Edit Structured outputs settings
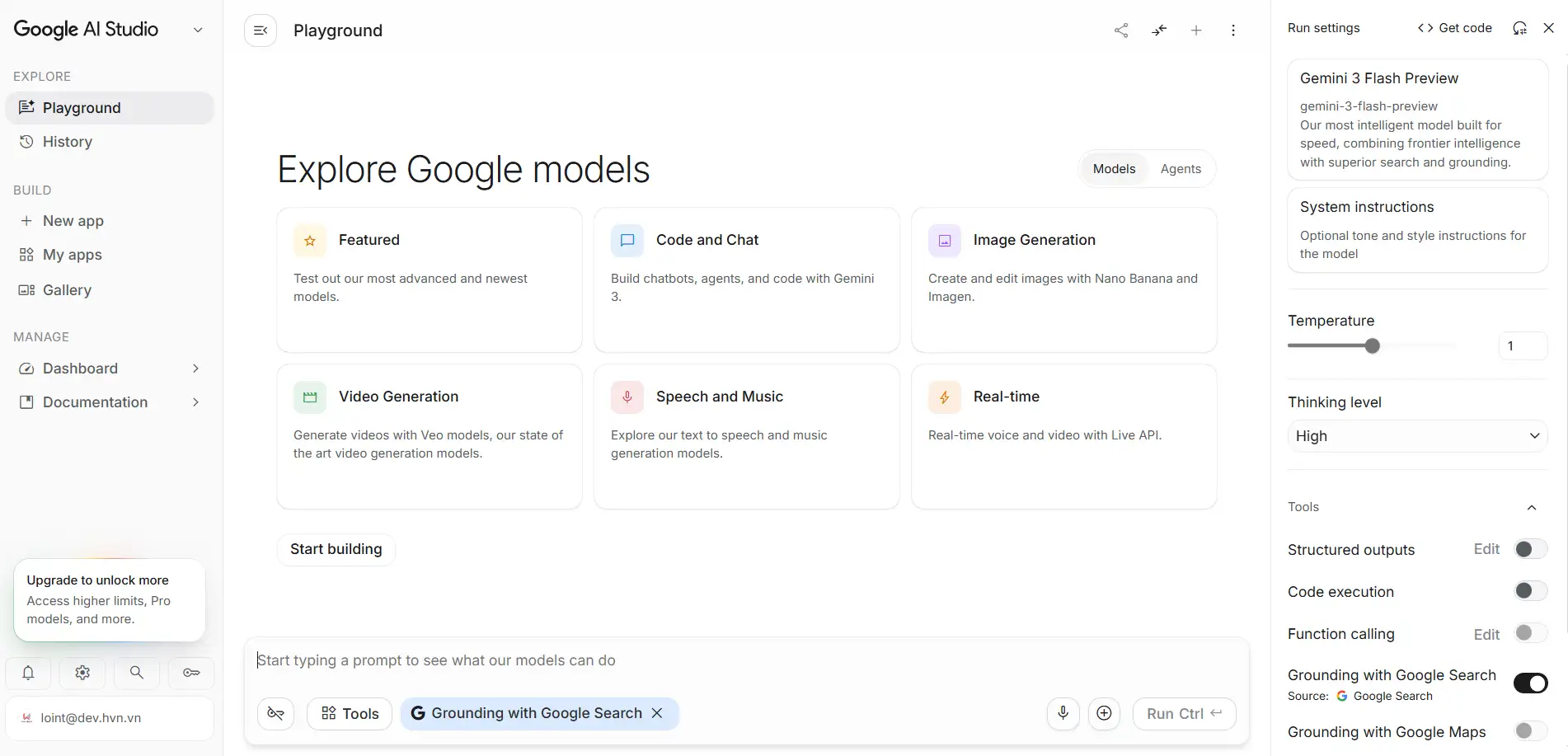This screenshot has height=756, width=1568. 1486,549
